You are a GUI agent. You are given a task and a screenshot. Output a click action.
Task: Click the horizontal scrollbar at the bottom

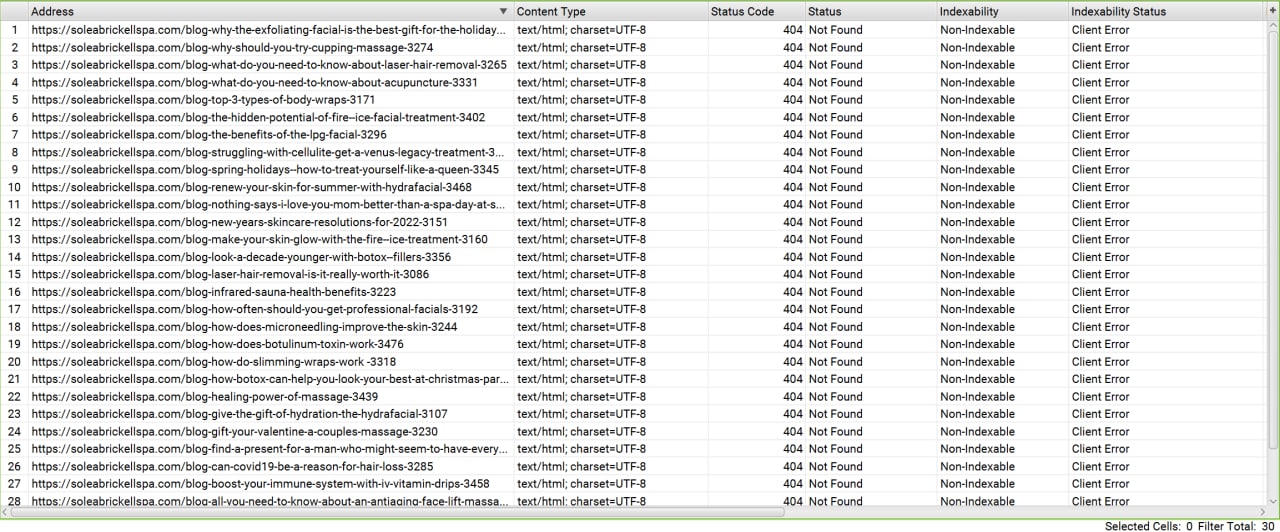(x=400, y=512)
